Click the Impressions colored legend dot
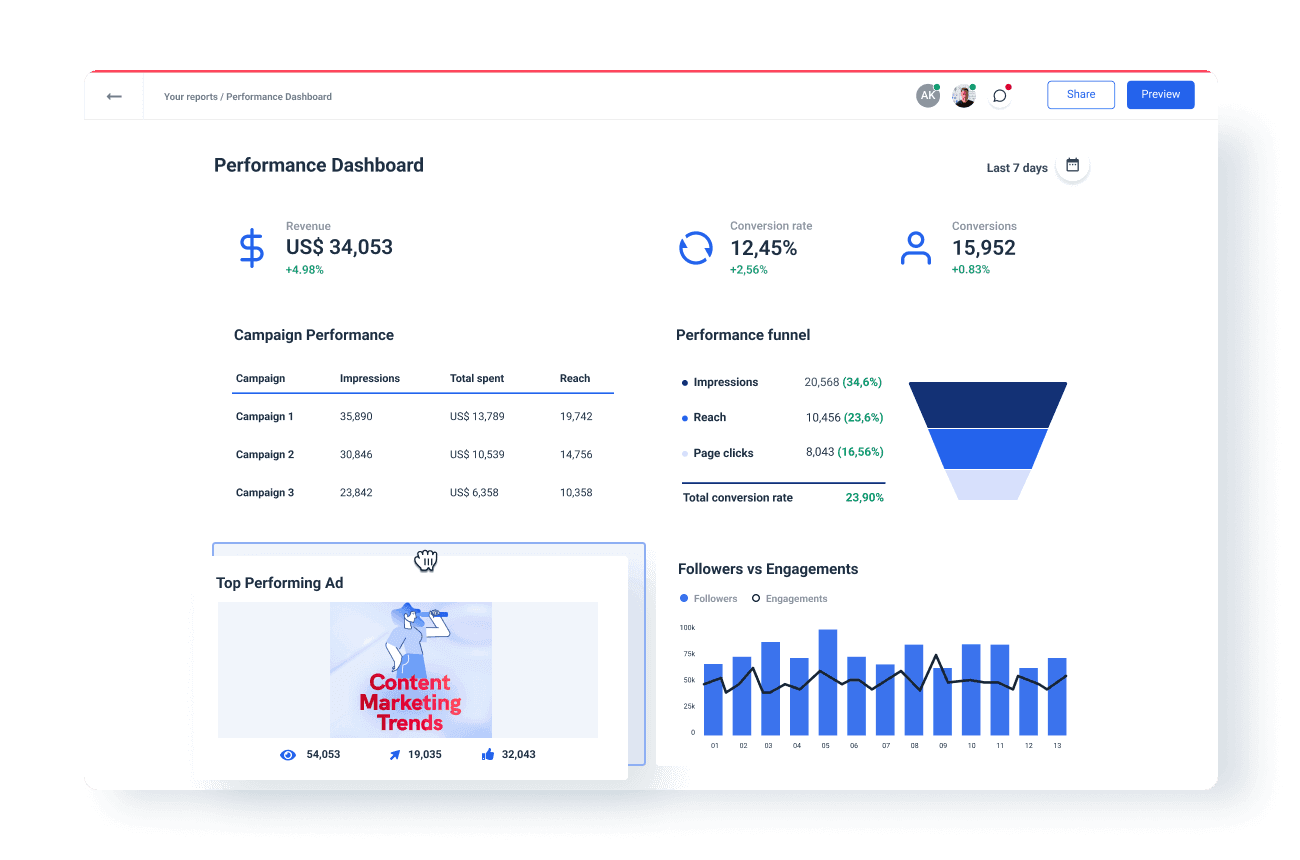The height and width of the screenshot is (860, 1300). point(684,382)
